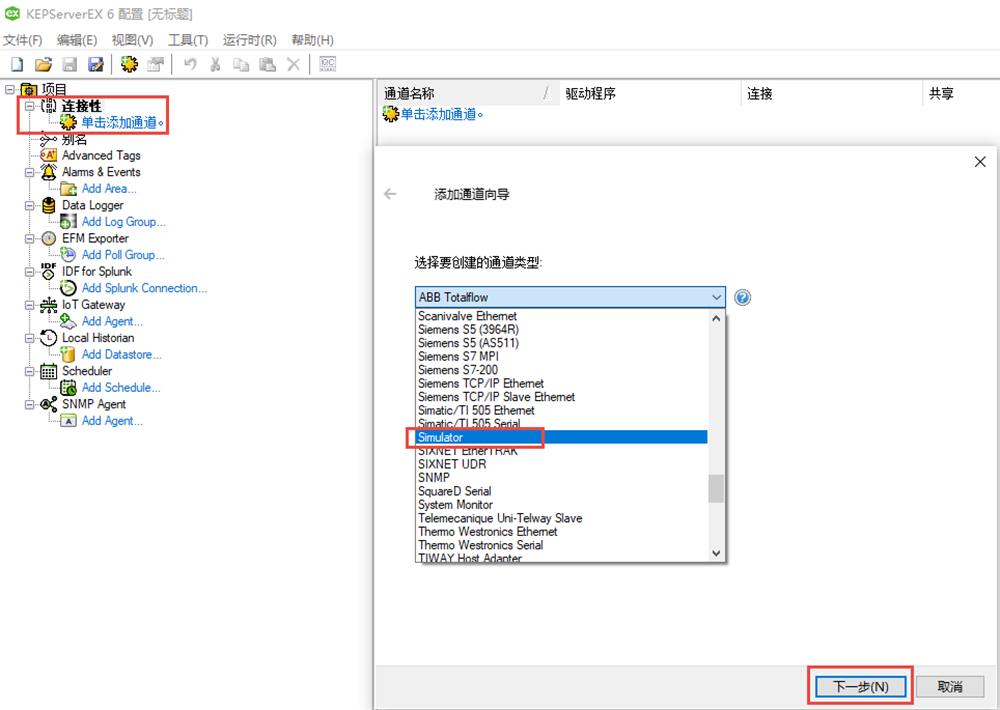Go back using the wizard's left arrow

390,194
